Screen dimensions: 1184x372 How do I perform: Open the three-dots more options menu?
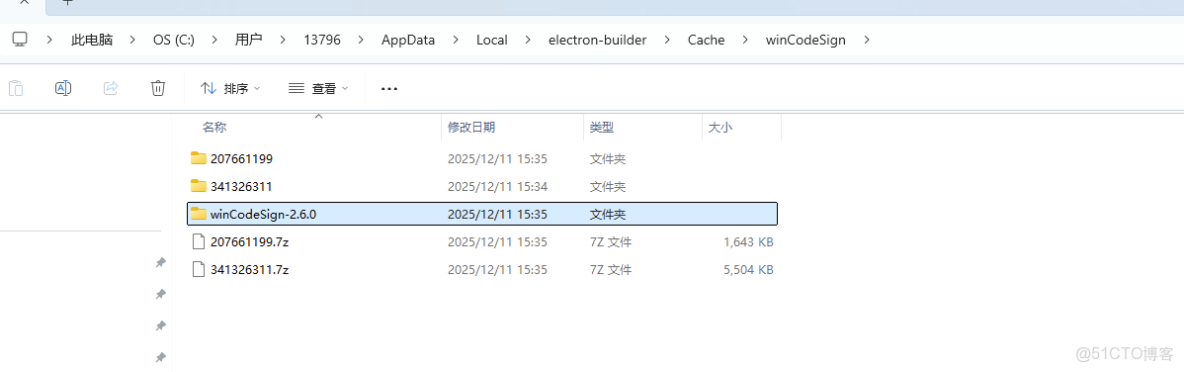click(389, 89)
